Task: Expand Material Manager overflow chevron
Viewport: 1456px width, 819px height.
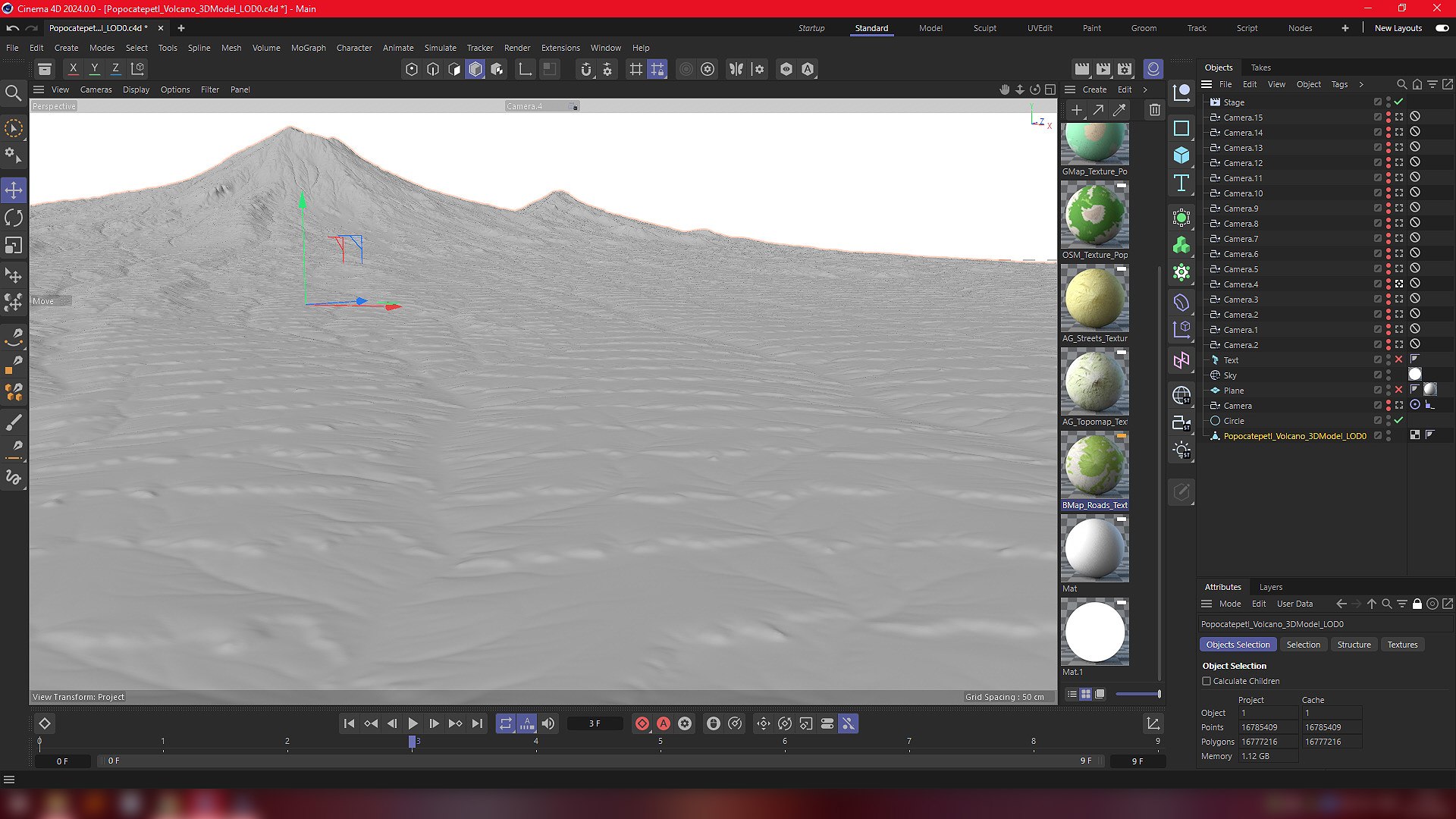Action: pyautogui.click(x=1145, y=89)
